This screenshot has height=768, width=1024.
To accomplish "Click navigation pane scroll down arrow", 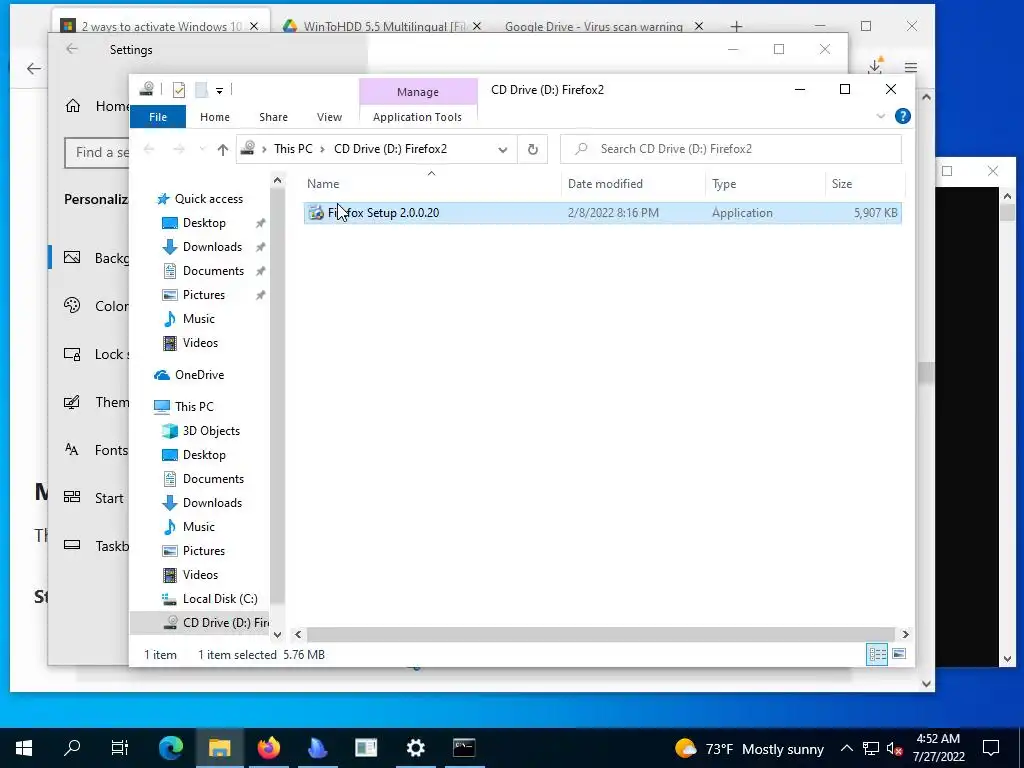I will coord(278,635).
